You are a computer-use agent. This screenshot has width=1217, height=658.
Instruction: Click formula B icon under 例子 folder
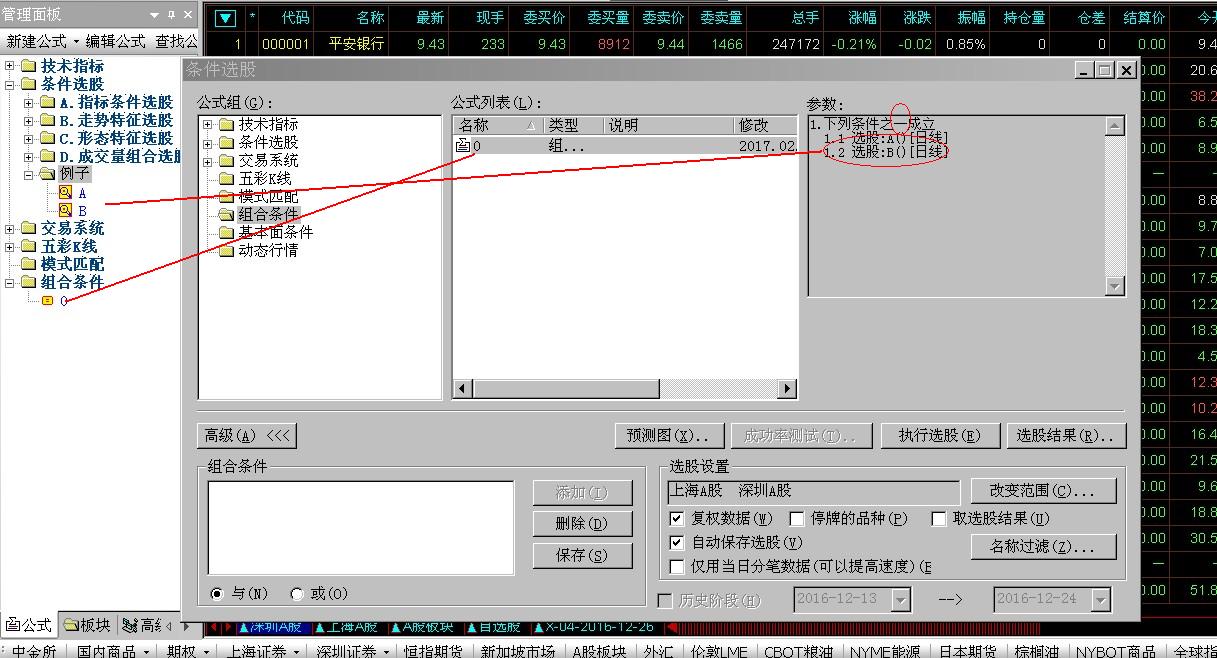65,210
